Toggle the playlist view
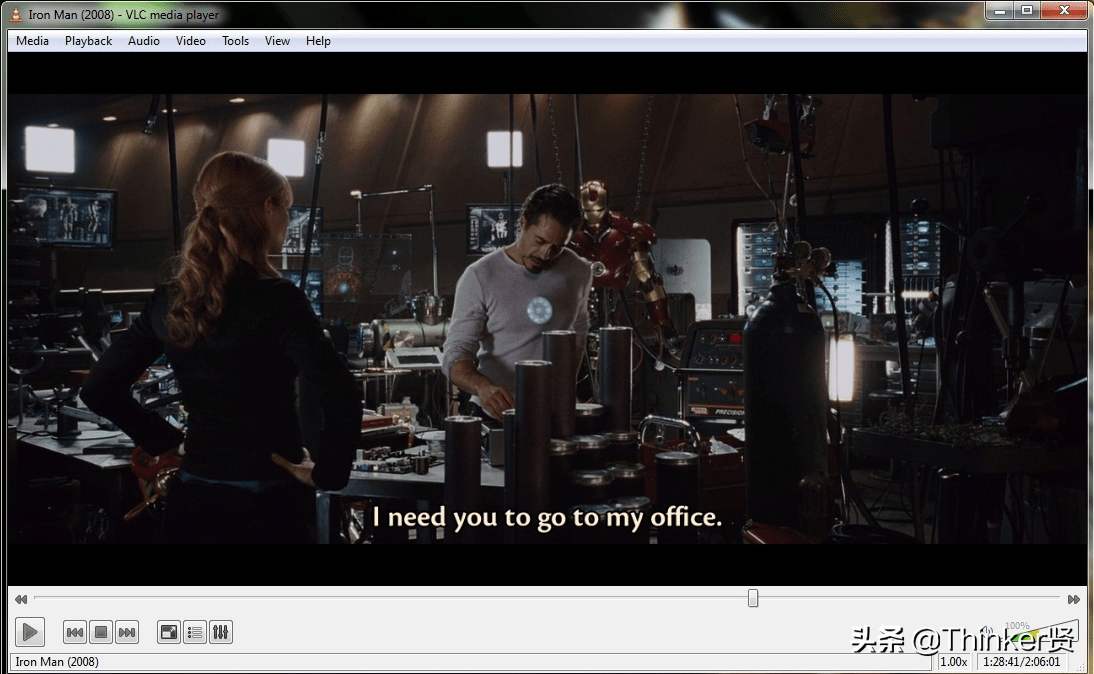This screenshot has width=1094, height=674. [195, 632]
